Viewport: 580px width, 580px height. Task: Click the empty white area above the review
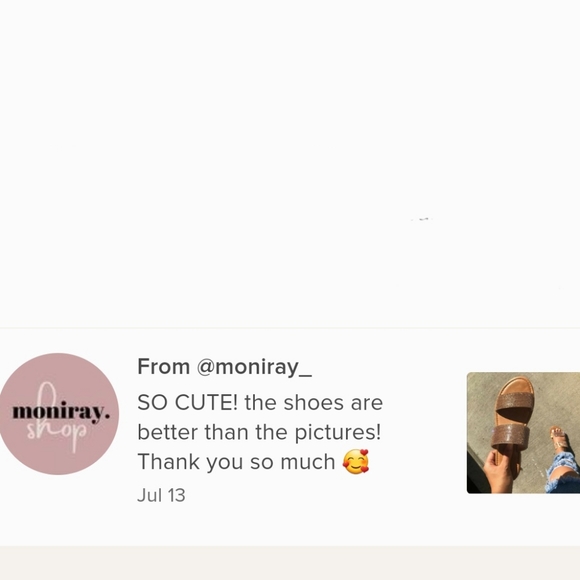point(290,163)
